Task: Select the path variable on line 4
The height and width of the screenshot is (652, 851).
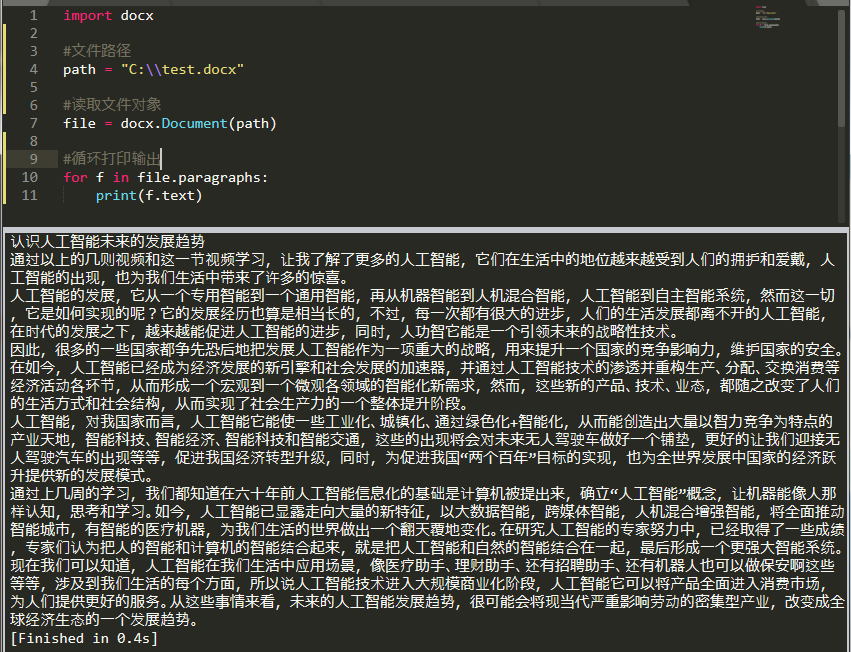Action: 80,69
